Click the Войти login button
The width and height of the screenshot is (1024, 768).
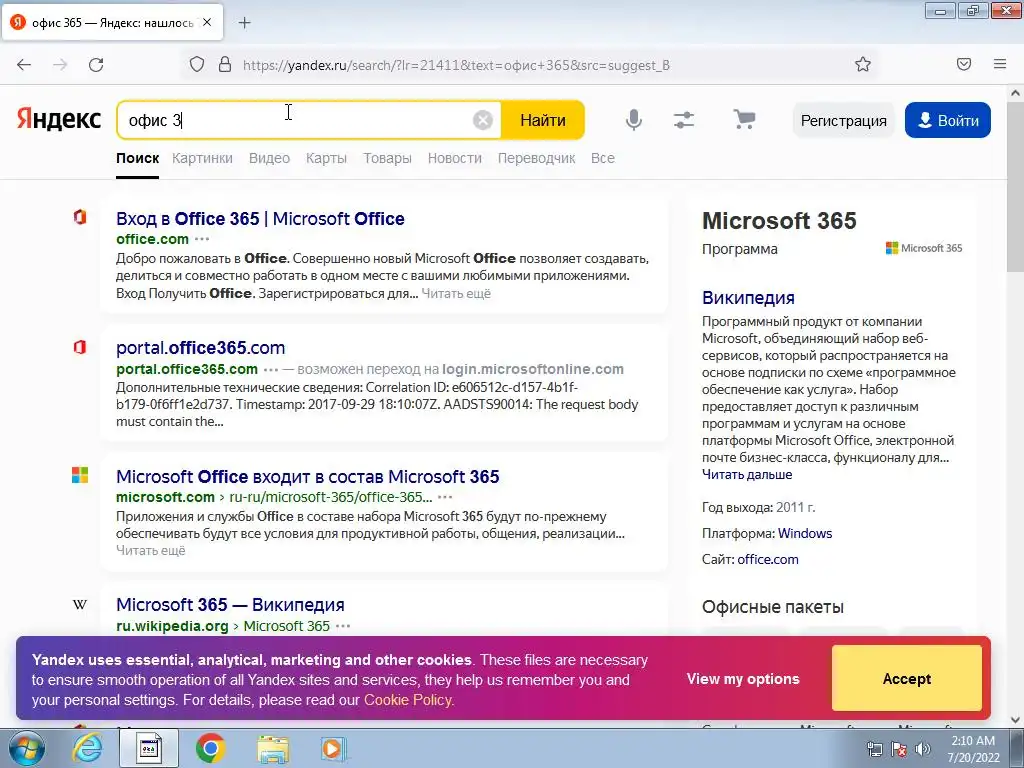point(948,120)
